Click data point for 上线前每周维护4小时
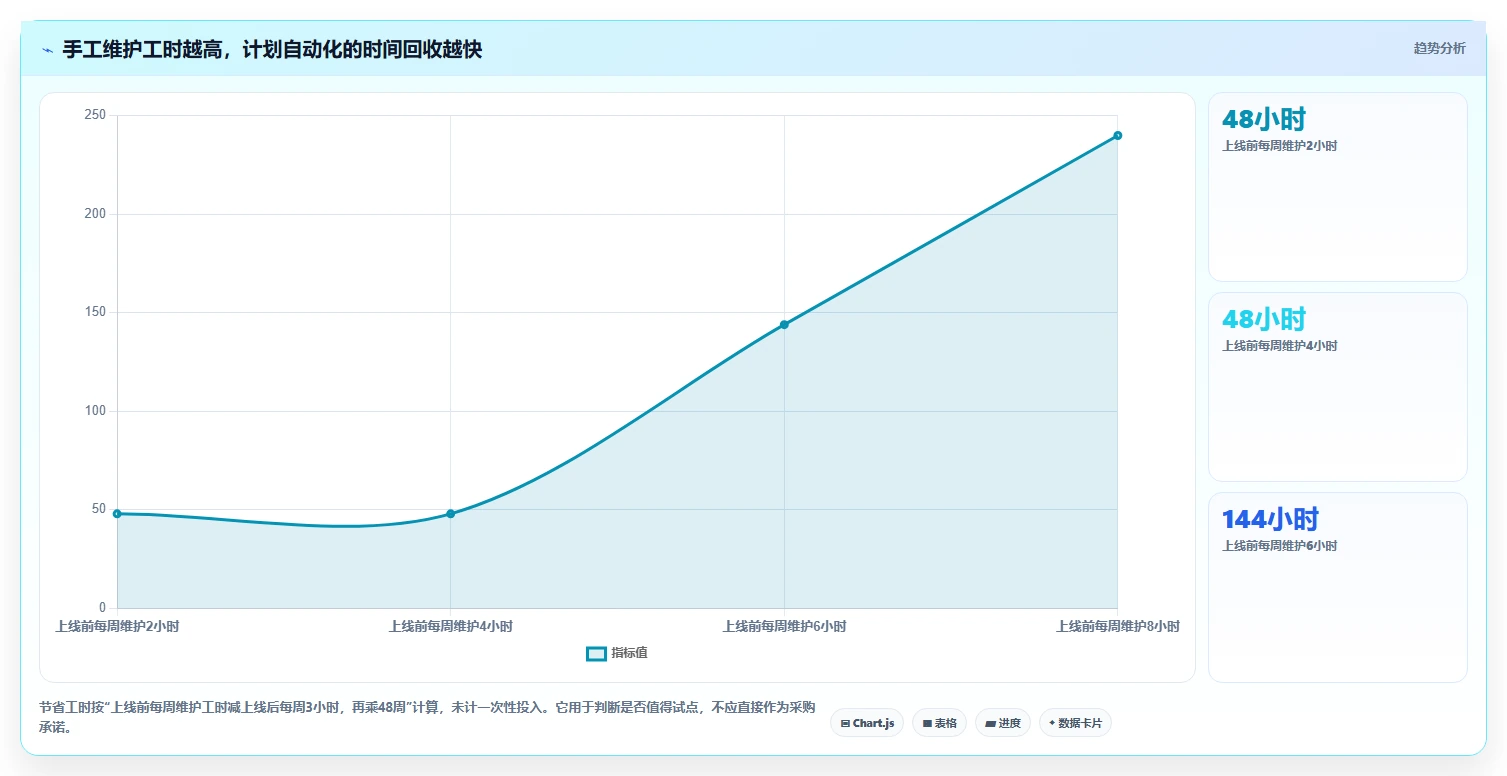1507x776 pixels. click(451, 514)
